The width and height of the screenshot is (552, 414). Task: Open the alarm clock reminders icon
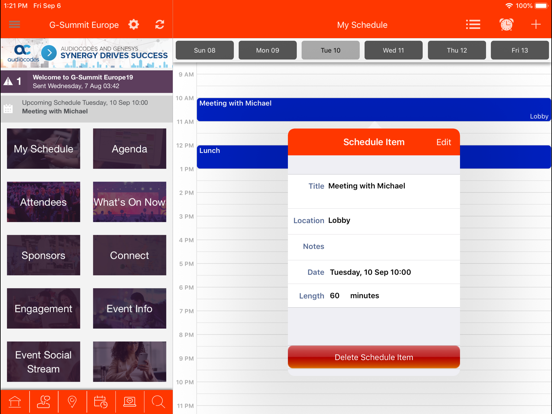506,24
